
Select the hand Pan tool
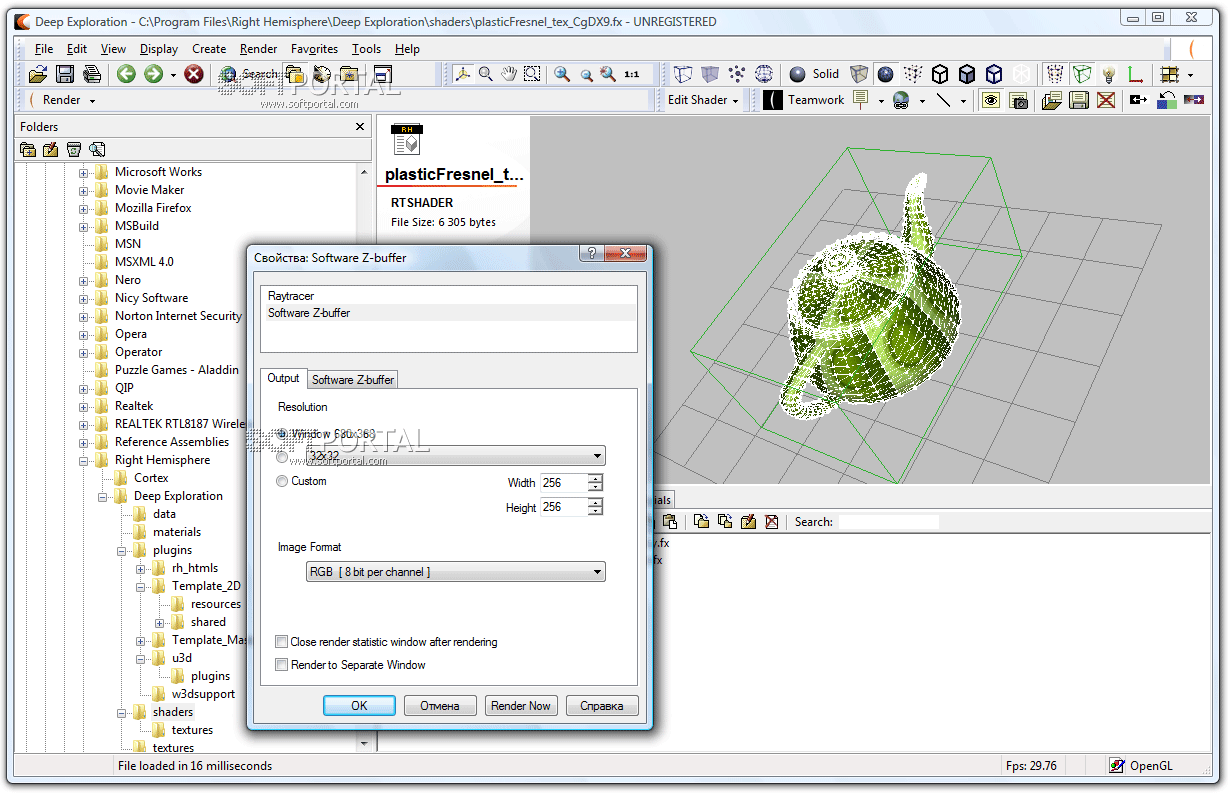pos(509,74)
